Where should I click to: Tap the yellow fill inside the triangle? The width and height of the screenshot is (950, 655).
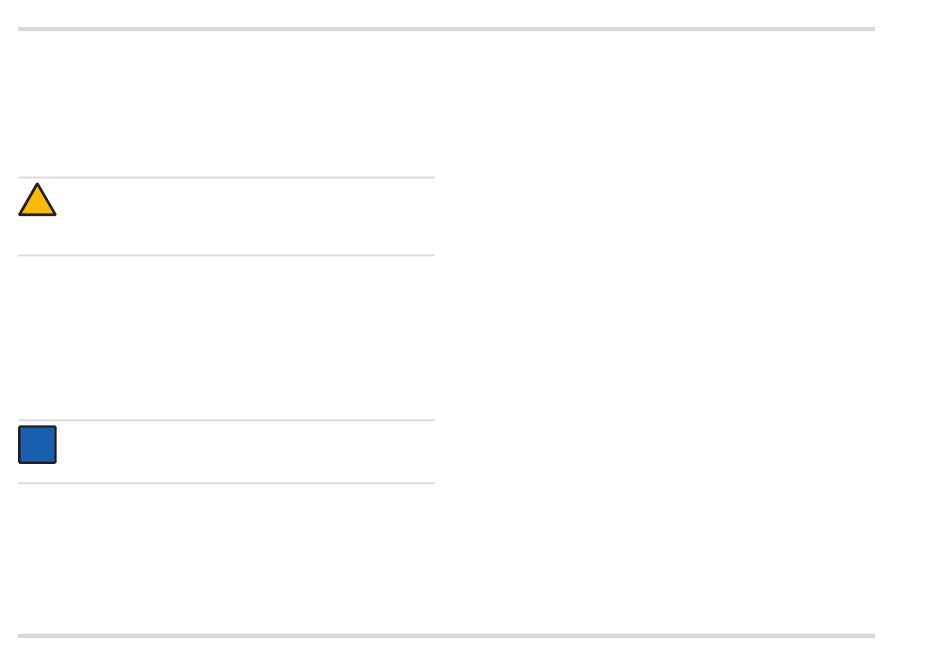[37, 204]
